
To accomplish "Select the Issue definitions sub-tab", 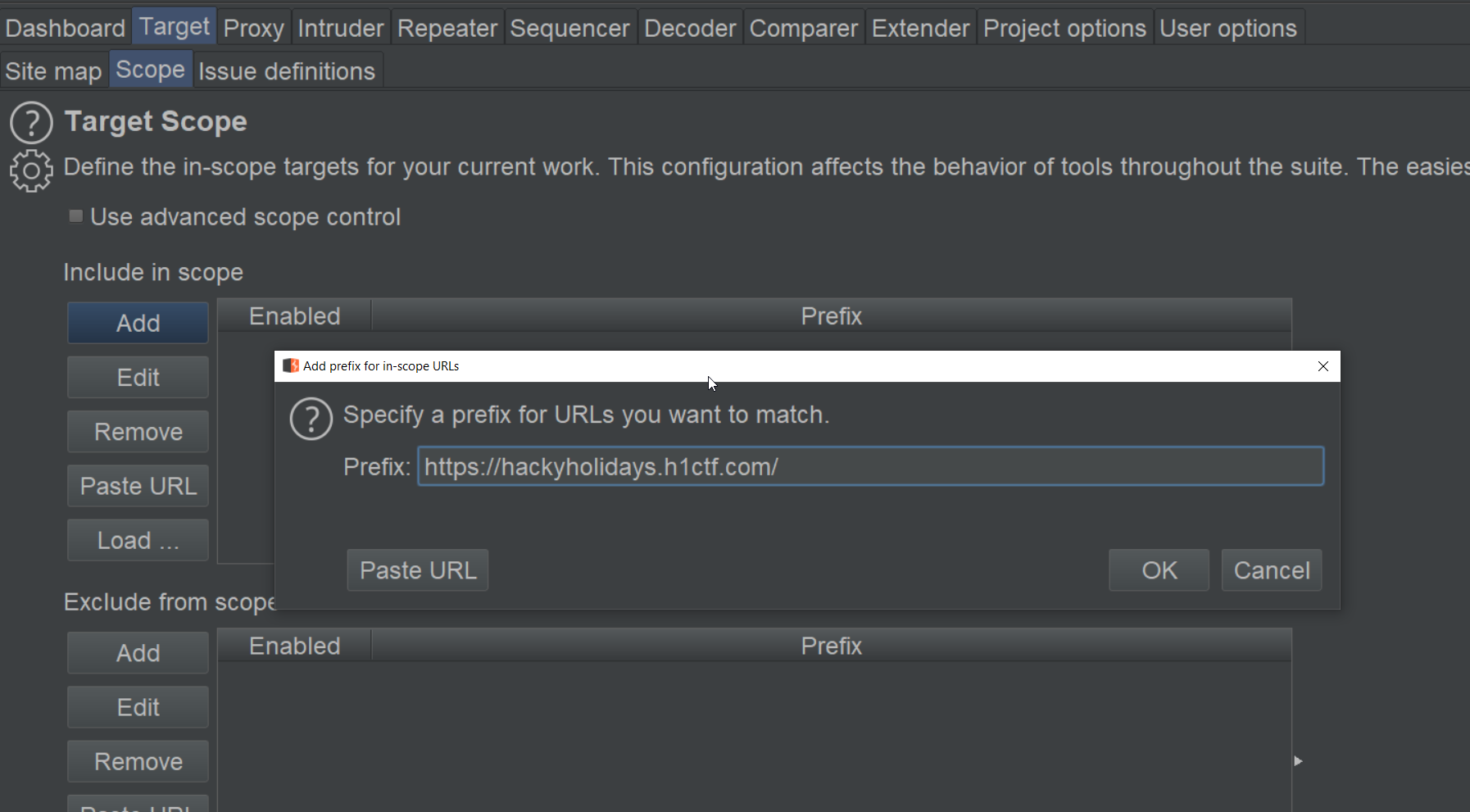I will [286, 71].
